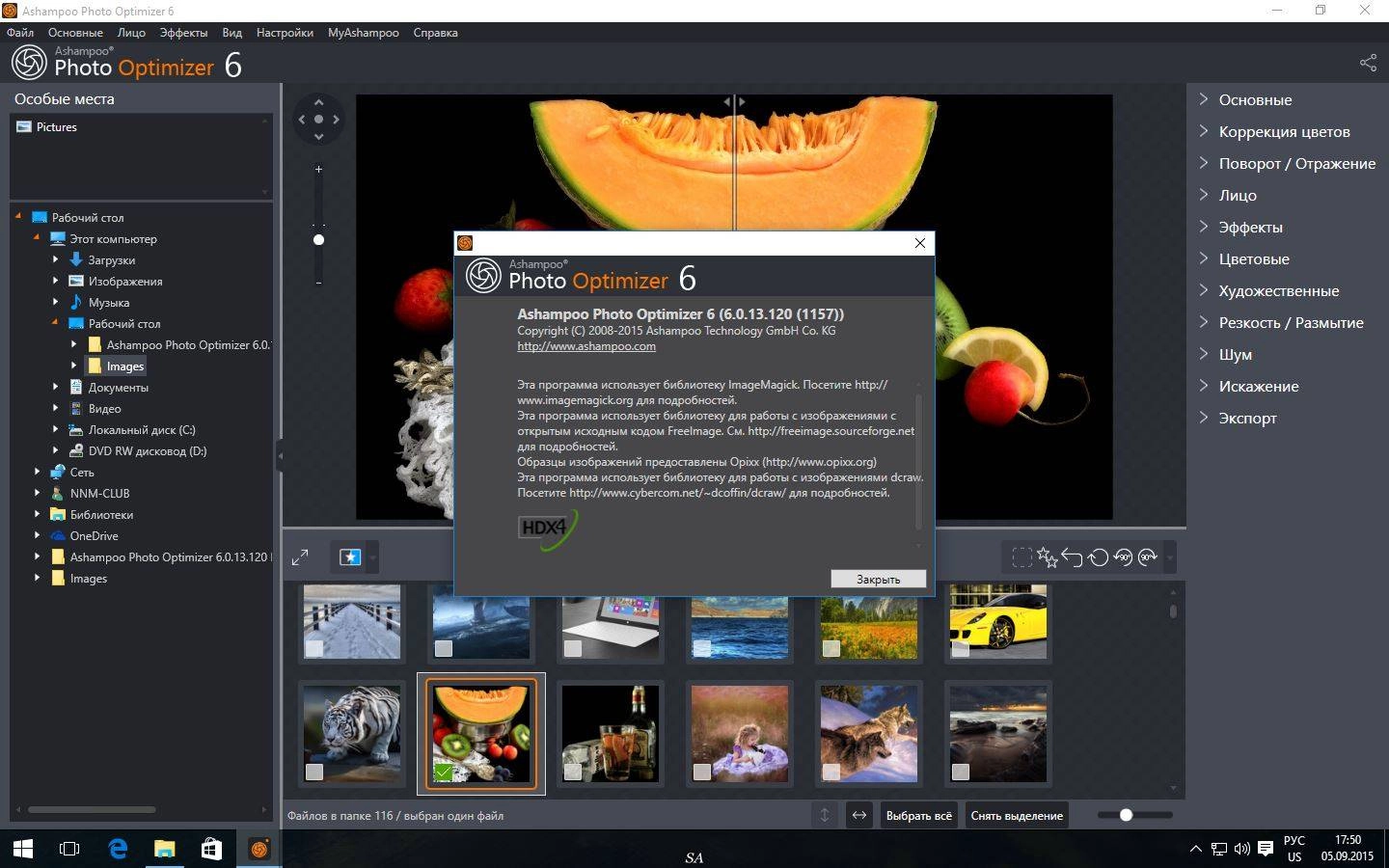Click the two-stars auto optimize icon
Image resolution: width=1389 pixels, height=868 pixels.
pos(1047,556)
